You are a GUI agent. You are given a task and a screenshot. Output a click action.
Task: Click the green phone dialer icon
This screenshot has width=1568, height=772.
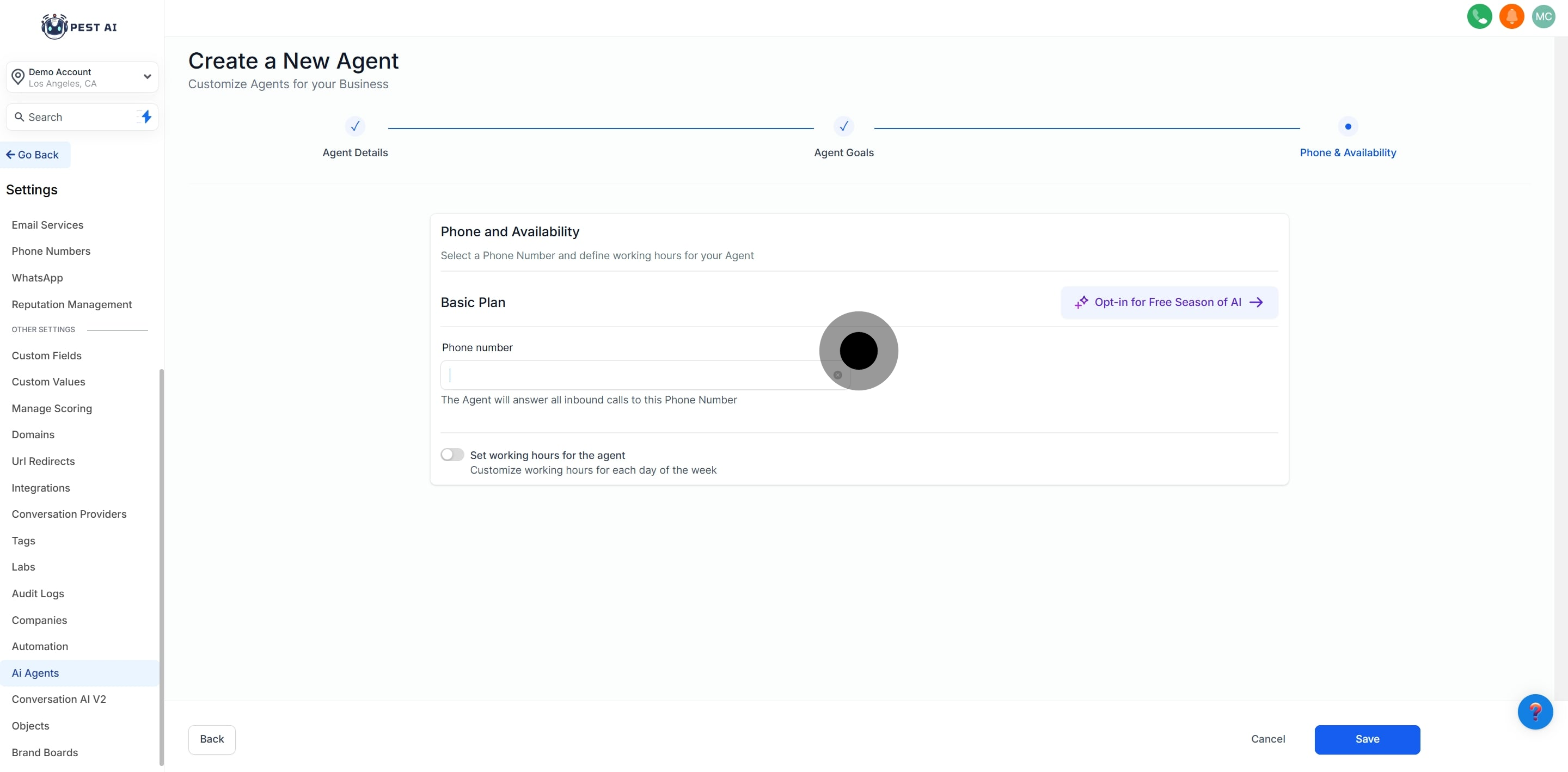coord(1479,16)
